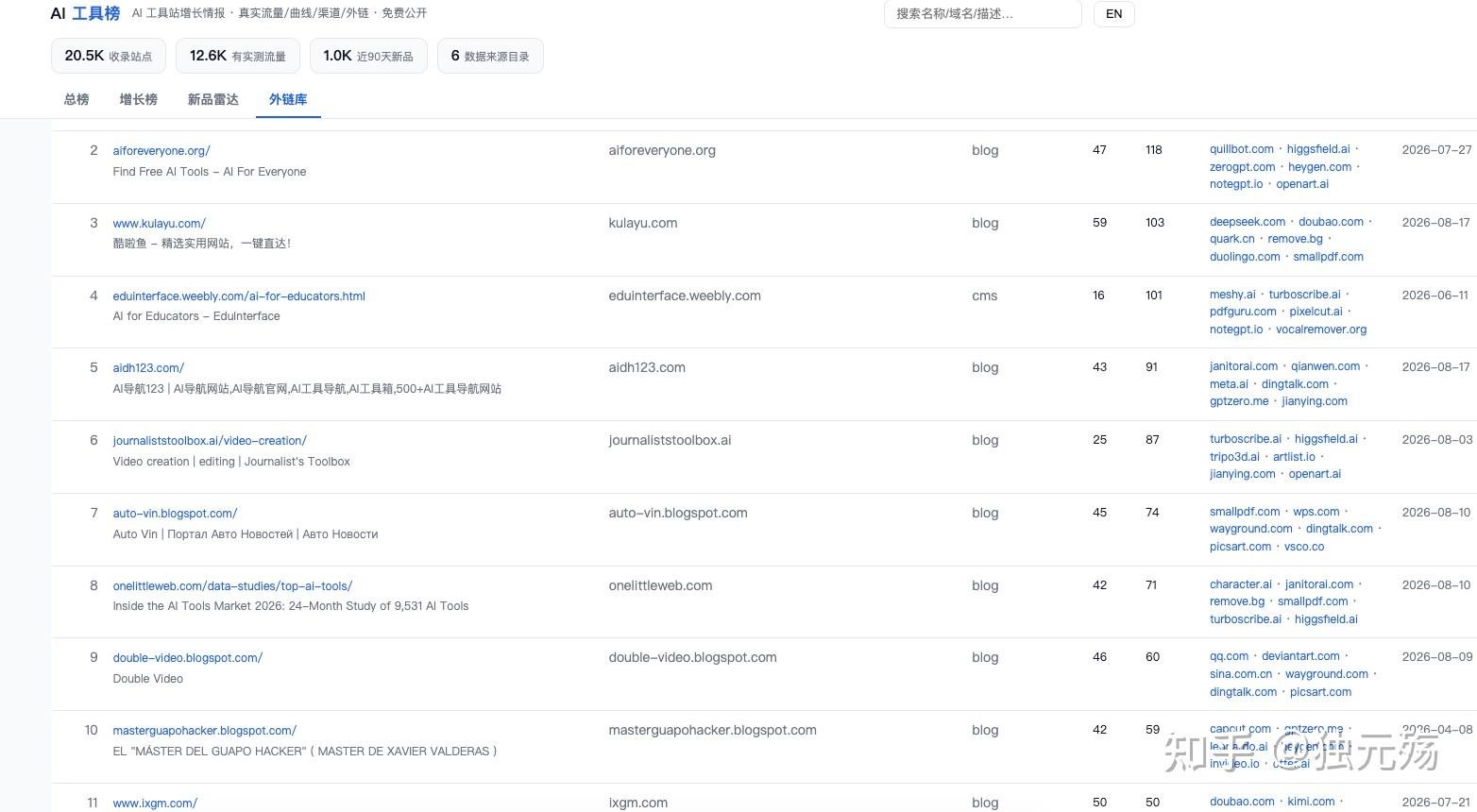Open the www.kulayu.com/ link
Viewport: 1477px width, 812px height.
[x=160, y=224]
